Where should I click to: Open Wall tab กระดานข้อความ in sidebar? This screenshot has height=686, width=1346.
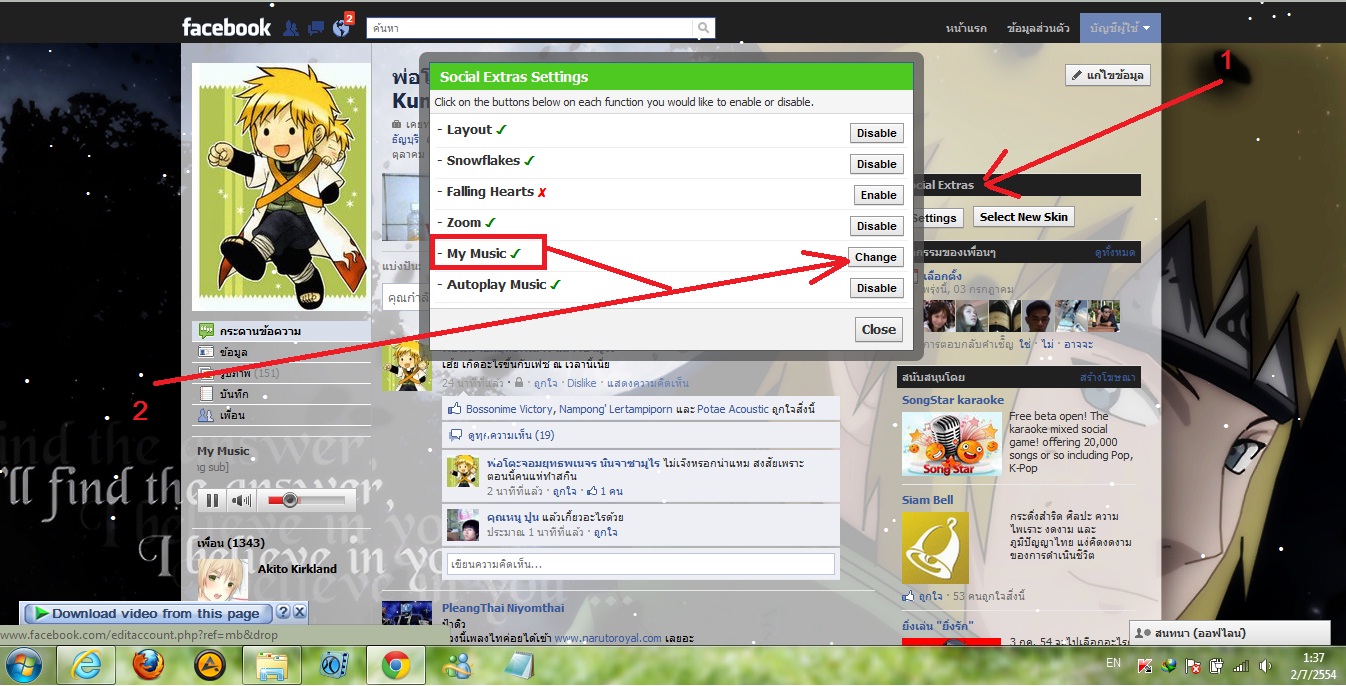pos(282,331)
